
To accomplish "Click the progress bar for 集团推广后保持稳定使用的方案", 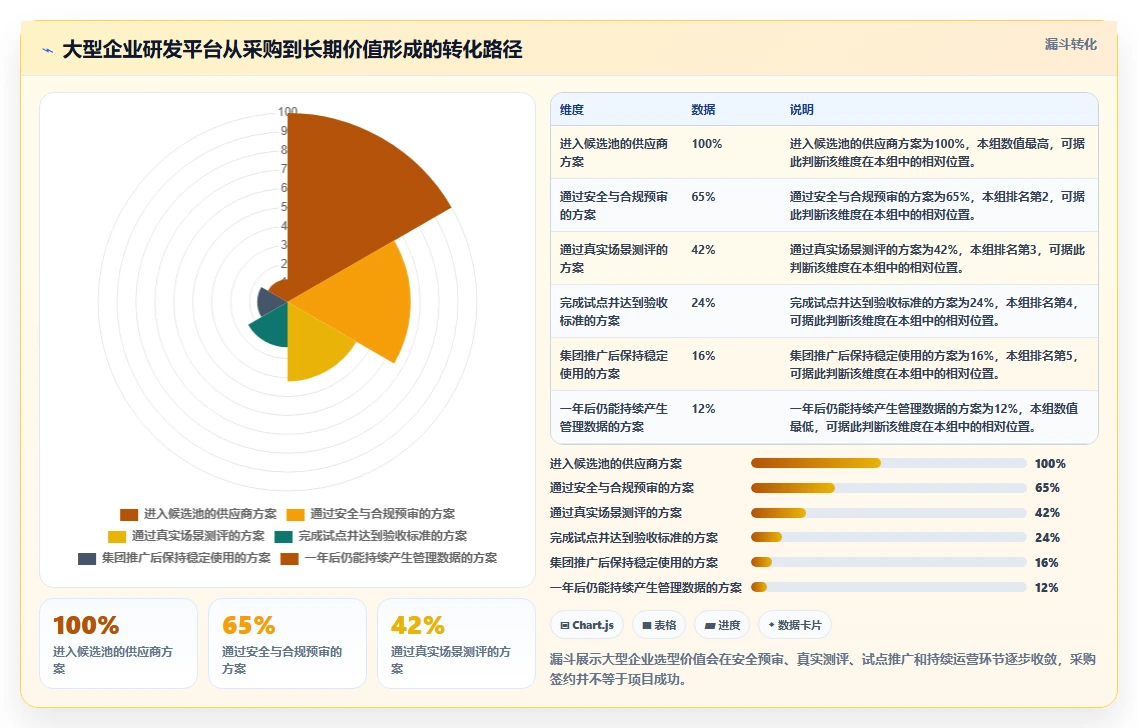I will (x=888, y=563).
